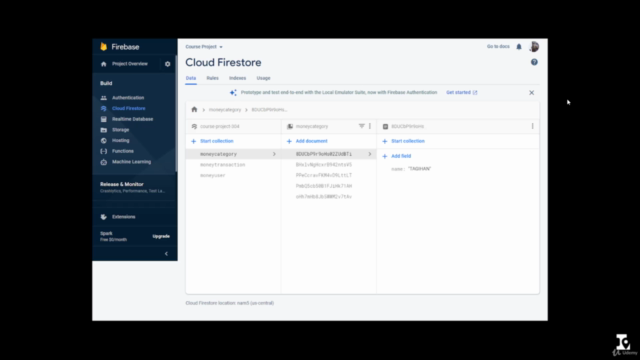Click plus icon next to Add document

point(289,141)
